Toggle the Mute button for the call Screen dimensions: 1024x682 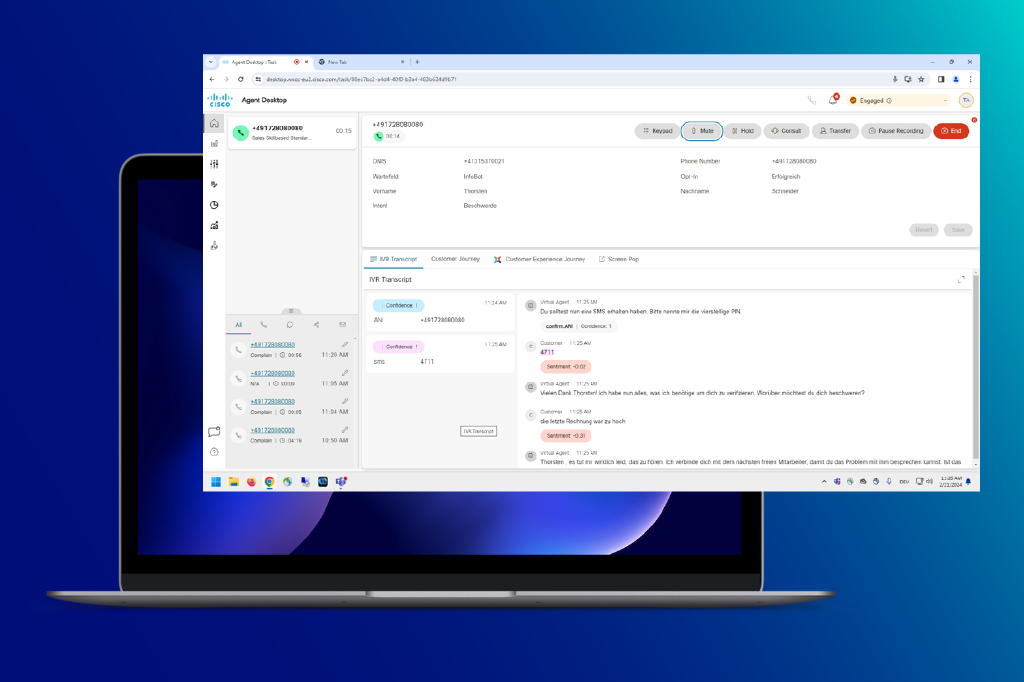coord(702,131)
